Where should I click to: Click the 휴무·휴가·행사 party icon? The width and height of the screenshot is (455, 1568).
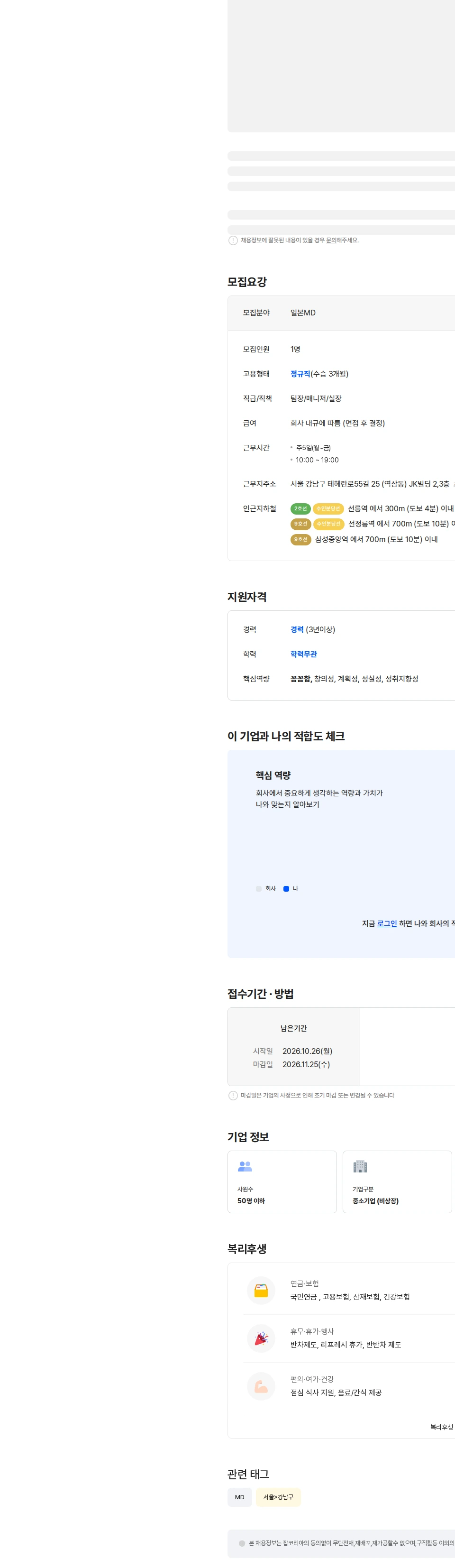click(x=261, y=1338)
